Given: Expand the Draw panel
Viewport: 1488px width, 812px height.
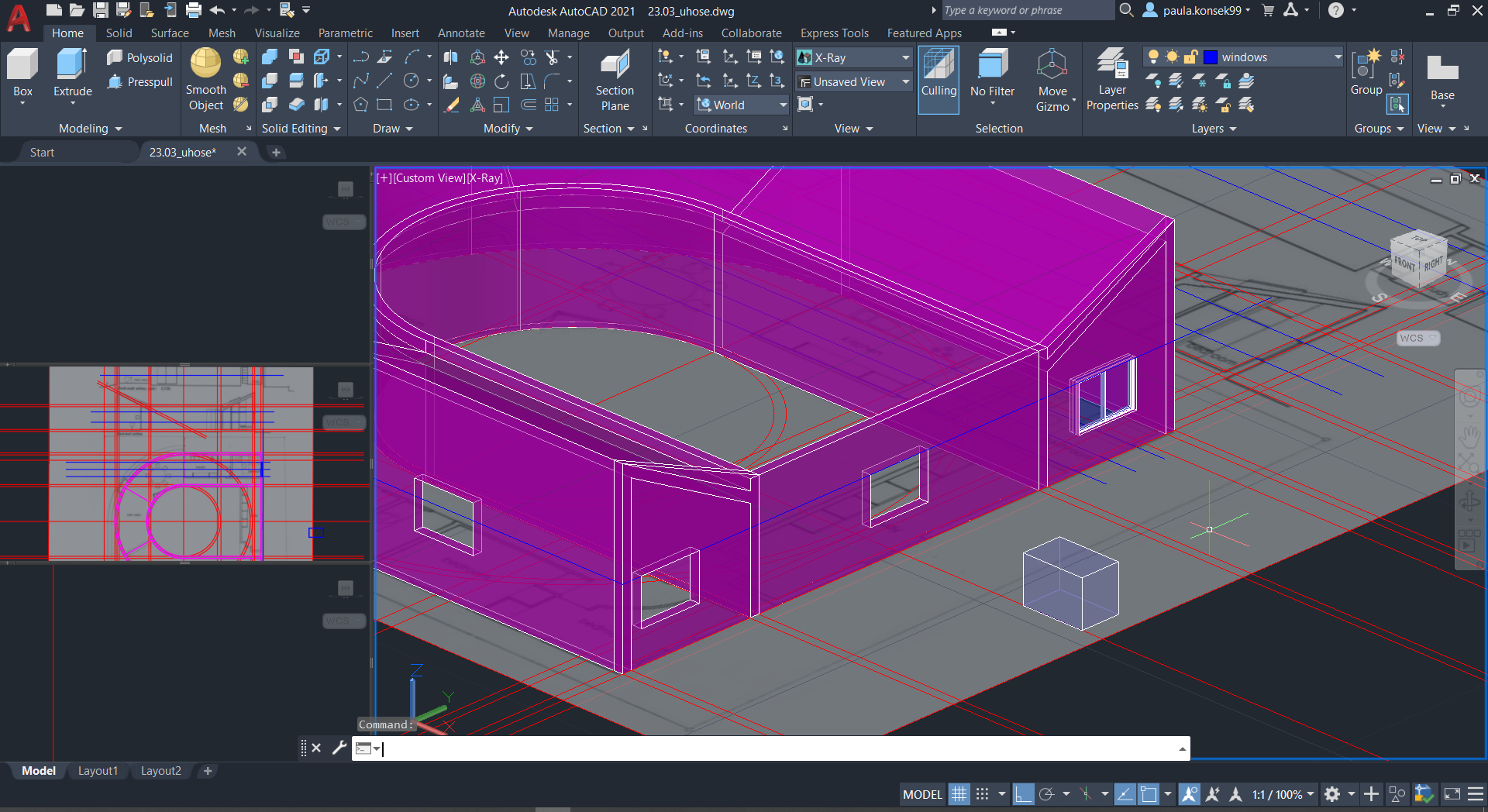Looking at the screenshot, I should (392, 129).
